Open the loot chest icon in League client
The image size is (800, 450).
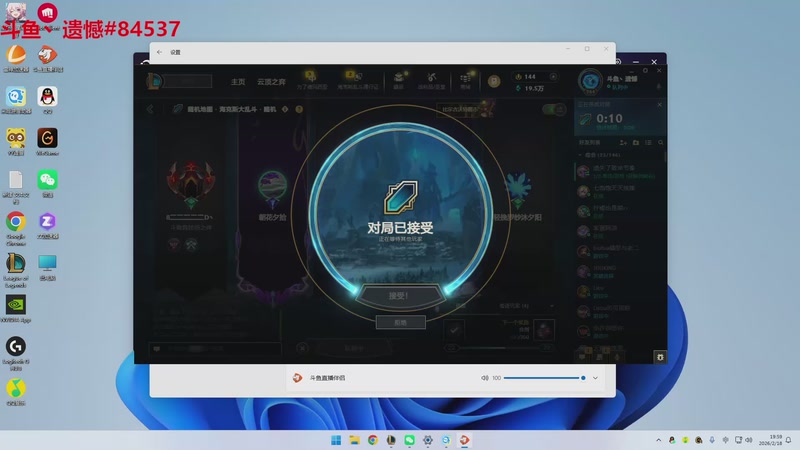click(x=398, y=80)
